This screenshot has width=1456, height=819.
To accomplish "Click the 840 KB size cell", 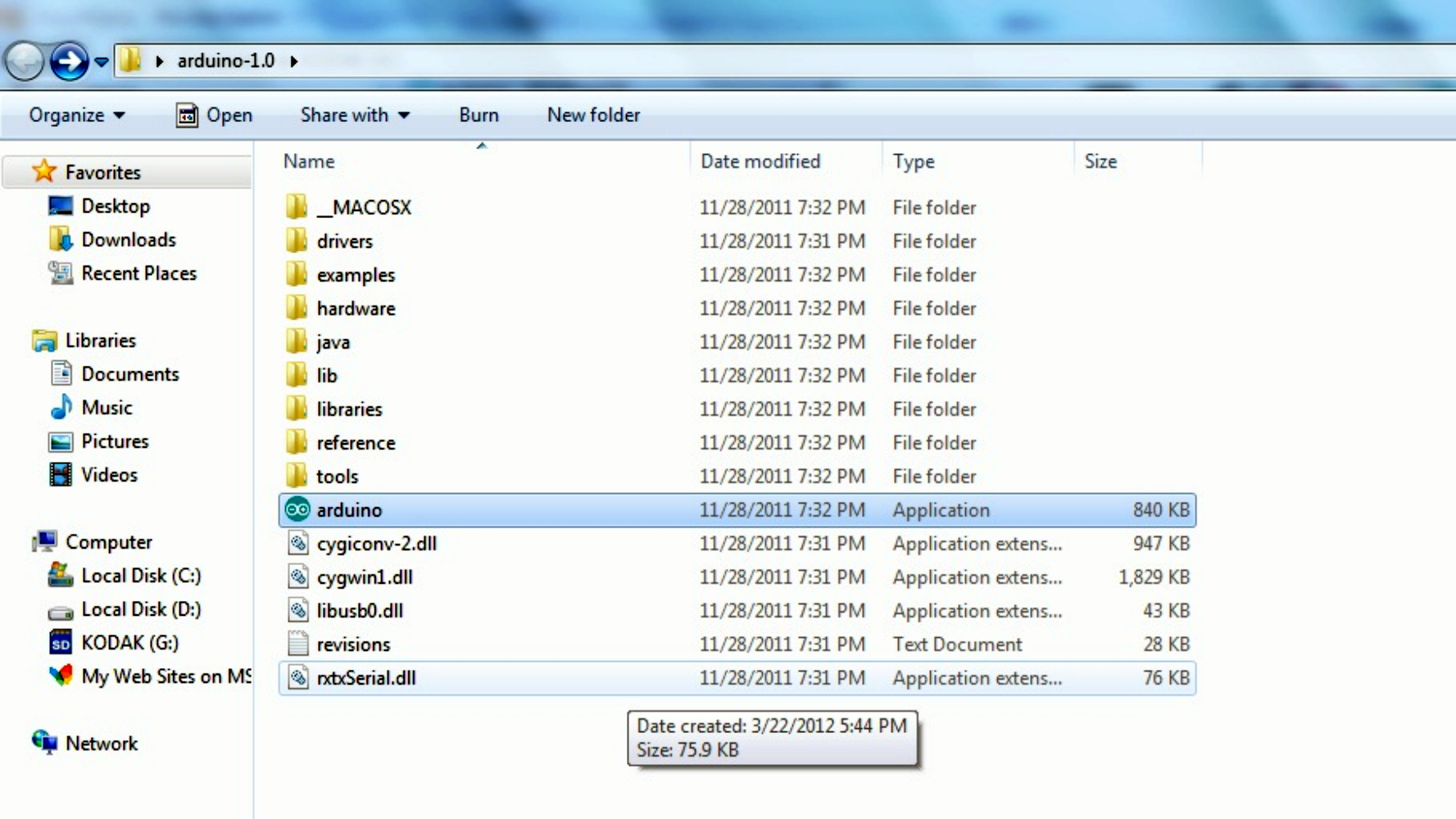I will (x=1161, y=509).
